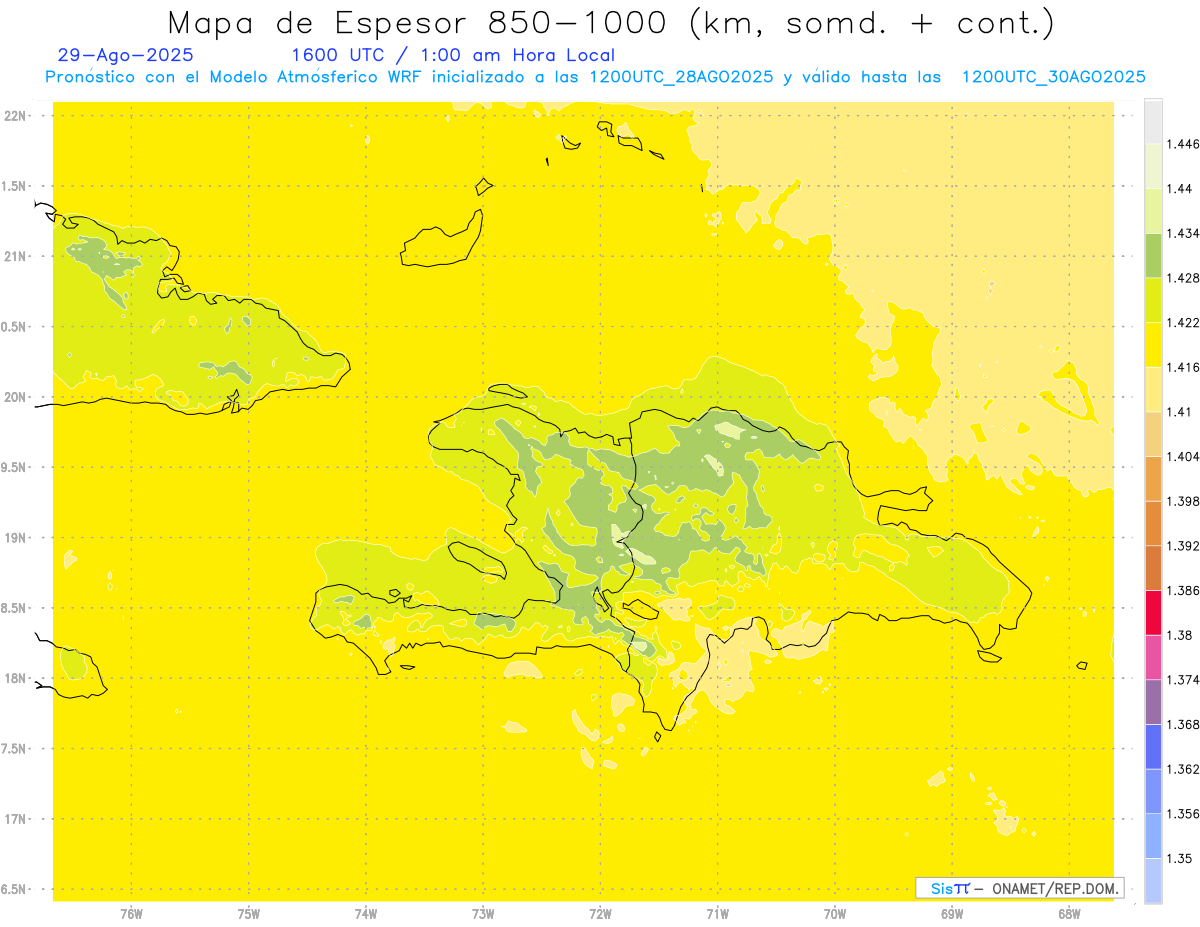
Task: Click the legend value 1.422
Action: pyautogui.click(x=1184, y=323)
